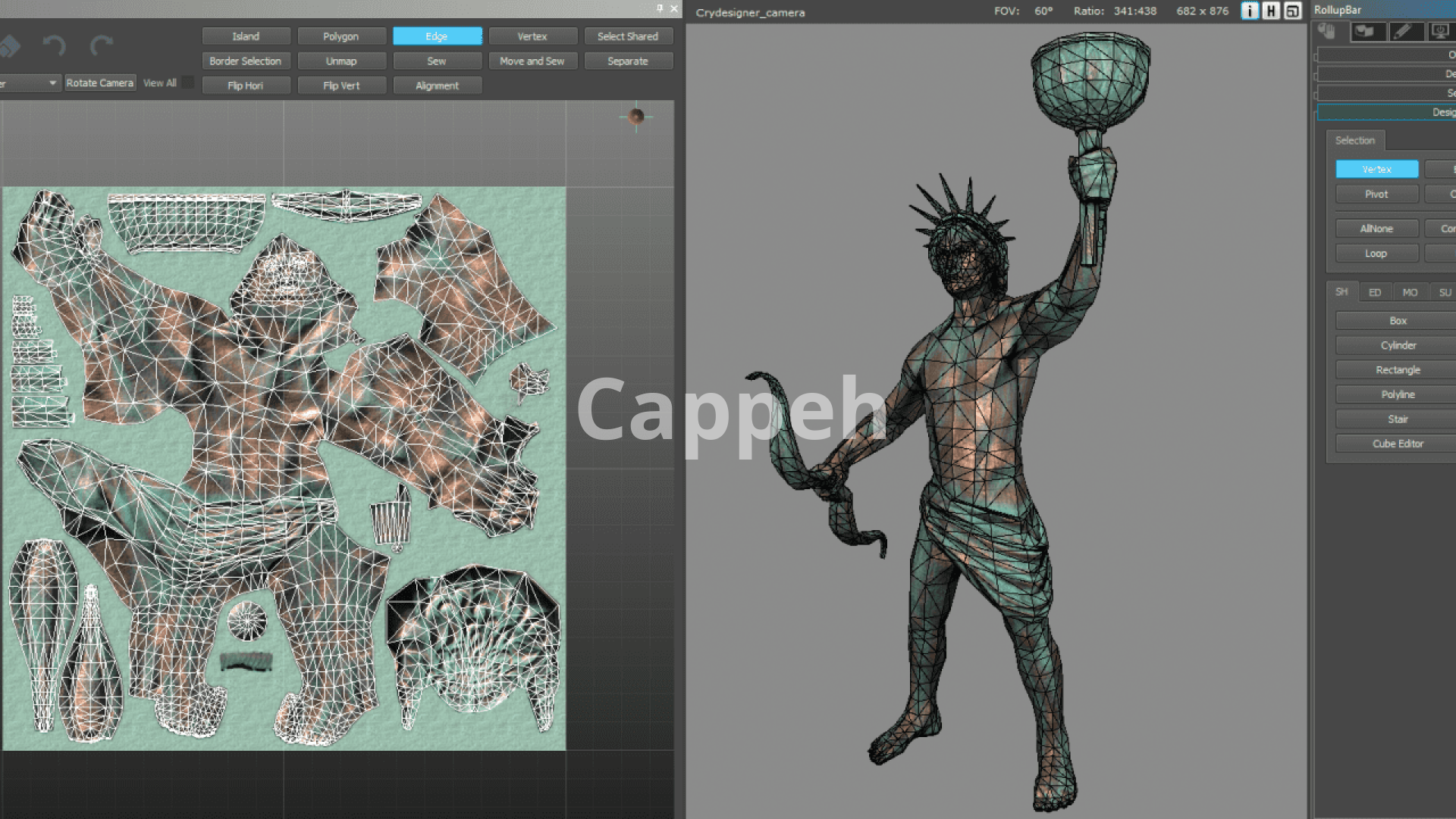Switch UV selection mode to Polygon
The height and width of the screenshot is (819, 1456).
pos(340,36)
